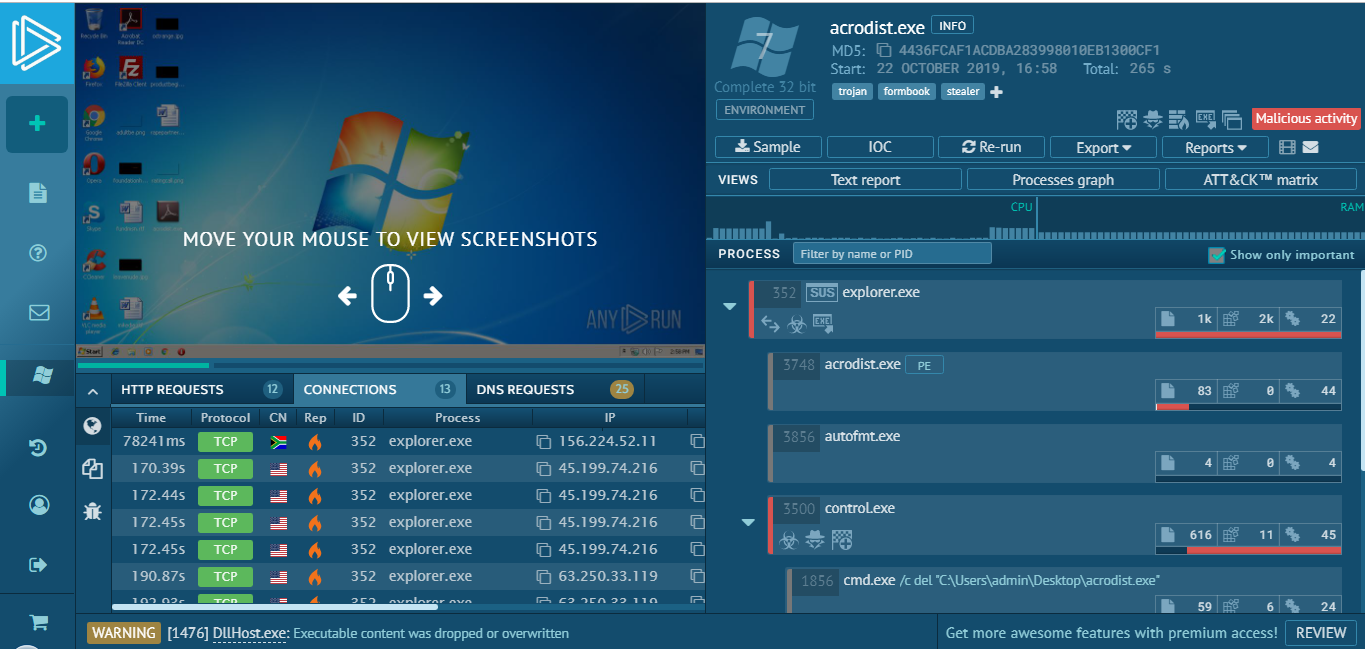The height and width of the screenshot is (649, 1365).
Task: Click the REVIEW button
Action: click(x=1321, y=633)
